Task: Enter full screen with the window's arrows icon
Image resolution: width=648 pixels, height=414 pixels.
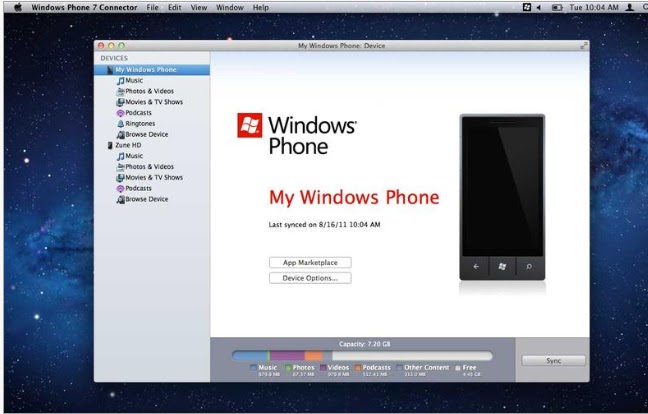Action: point(584,45)
